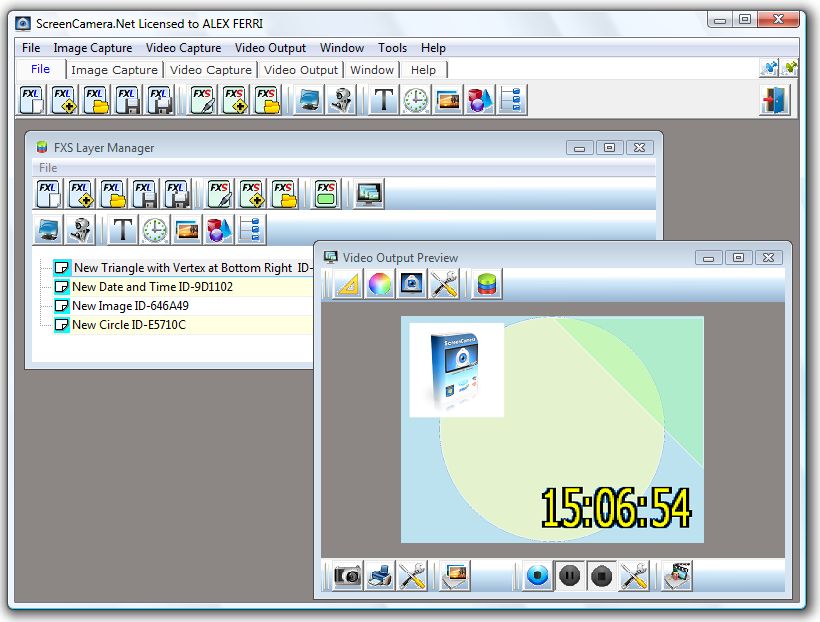Click the product box image in the preview
The image size is (820, 622).
[x=457, y=369]
